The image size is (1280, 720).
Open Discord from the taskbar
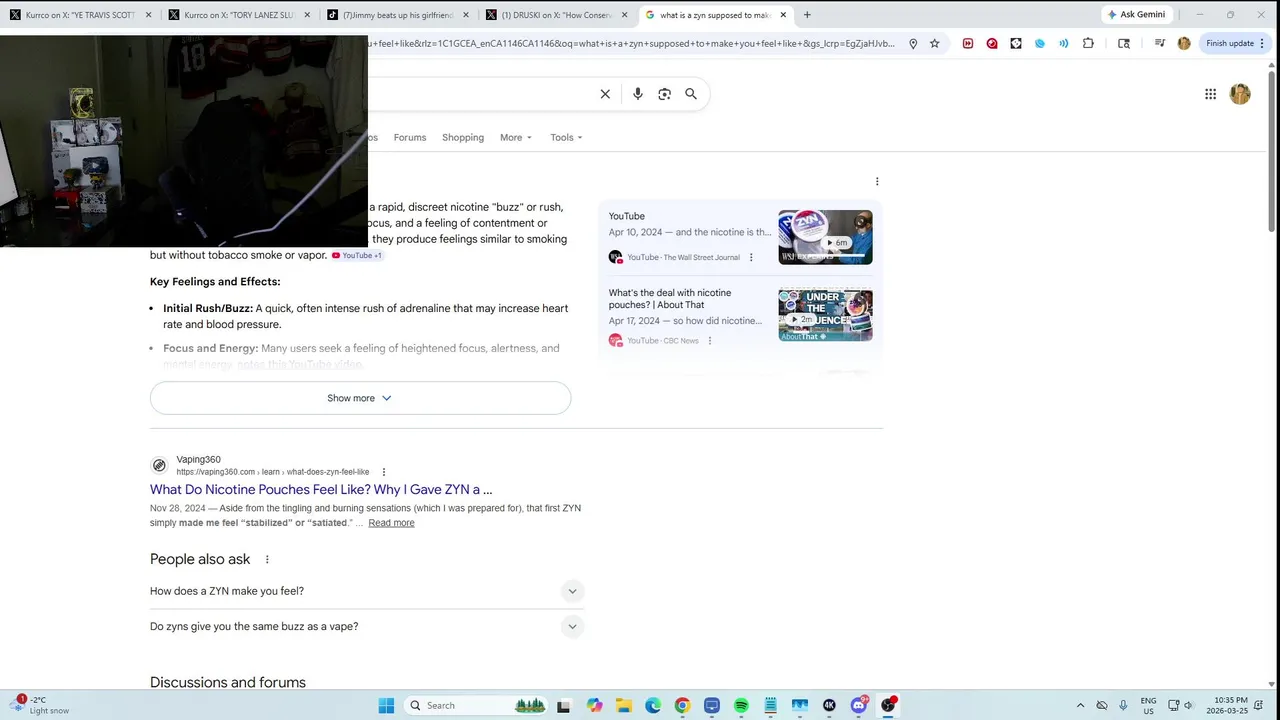(859, 705)
